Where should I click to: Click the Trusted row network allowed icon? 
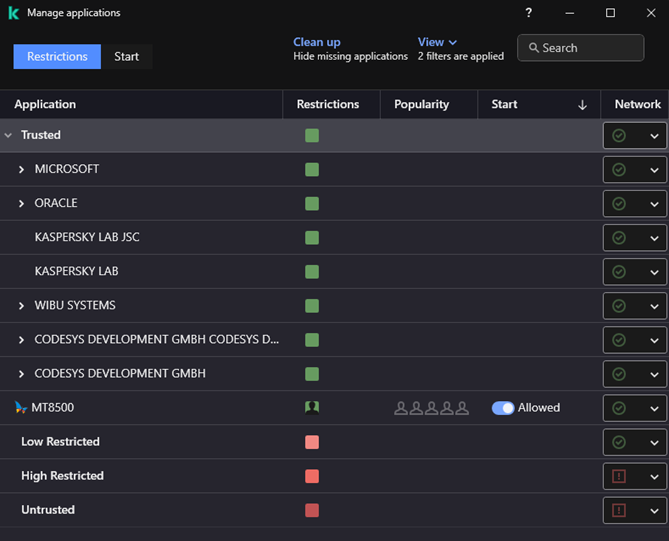click(x=619, y=136)
